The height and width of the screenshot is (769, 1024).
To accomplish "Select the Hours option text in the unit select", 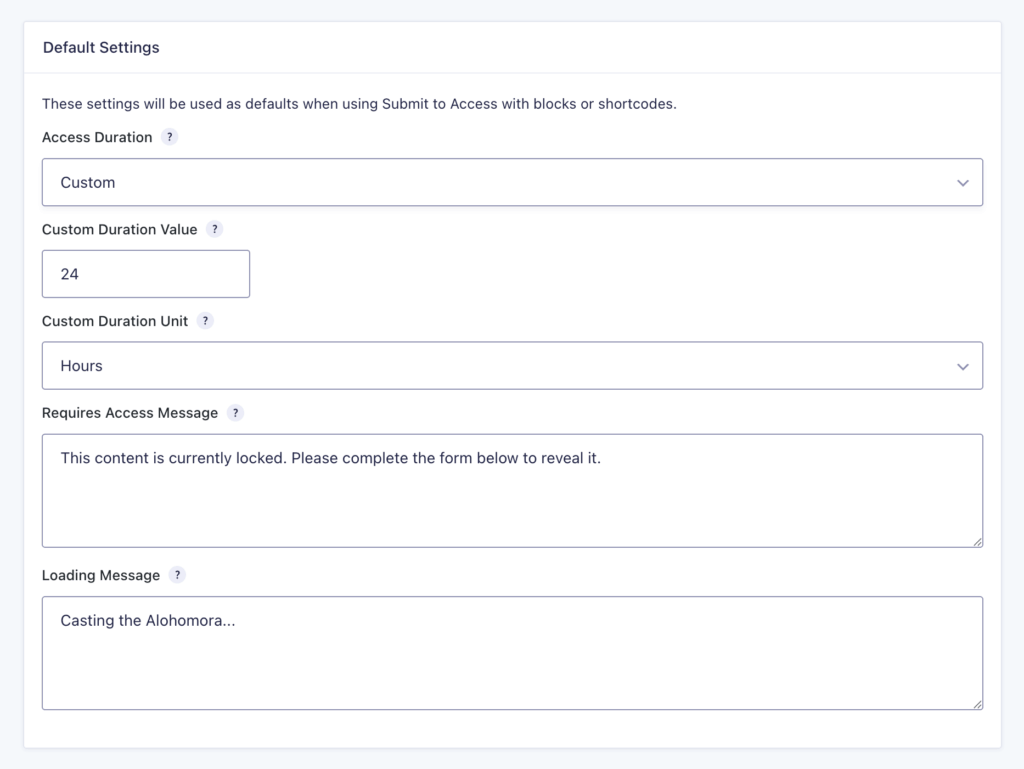I will tap(81, 366).
